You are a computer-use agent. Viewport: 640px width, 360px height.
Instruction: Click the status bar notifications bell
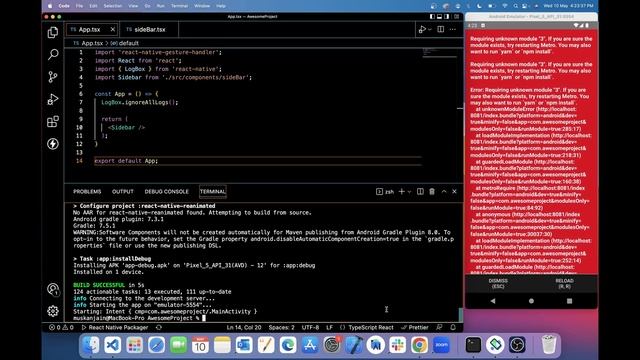point(453,327)
